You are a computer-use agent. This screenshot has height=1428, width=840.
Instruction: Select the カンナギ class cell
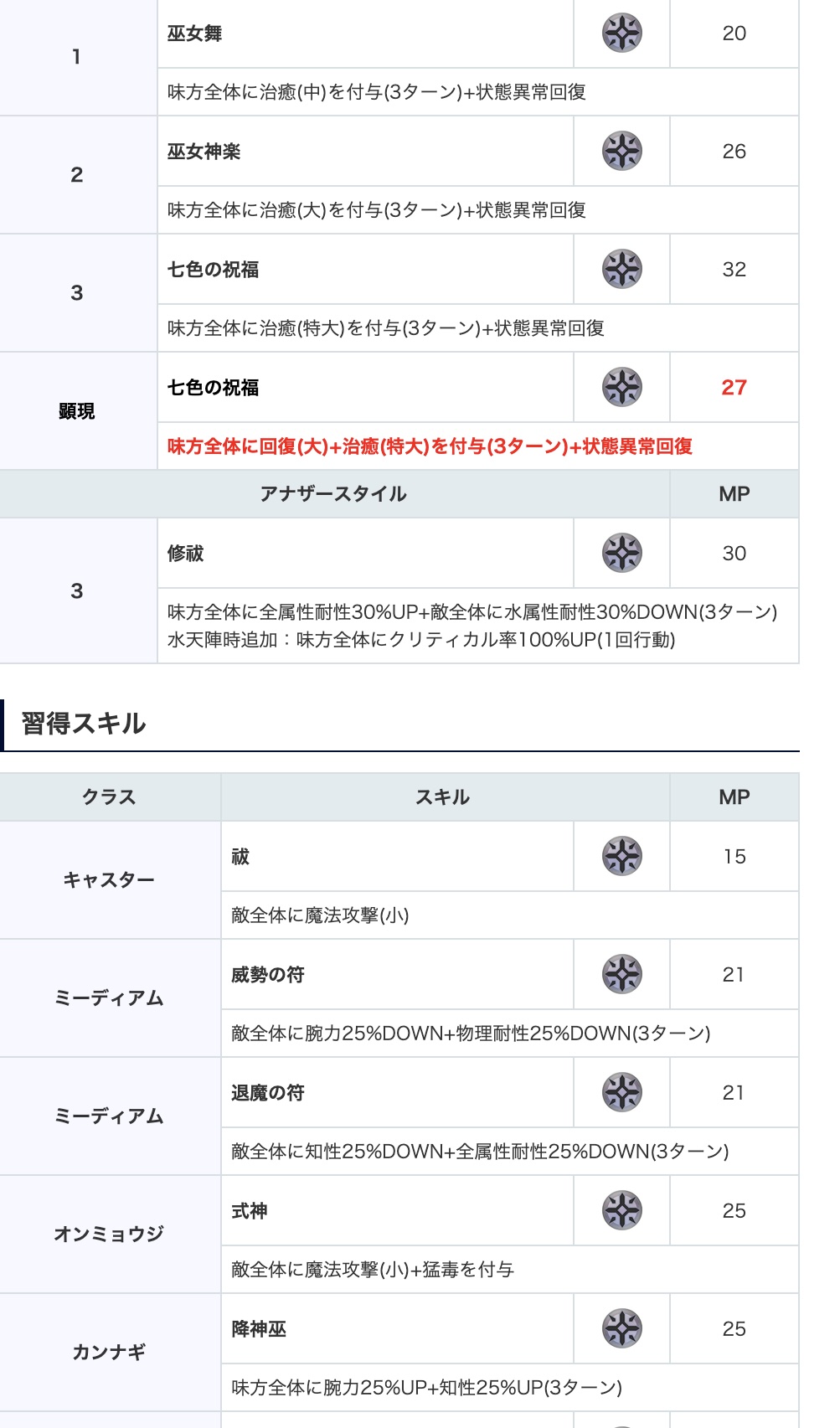point(109,1352)
